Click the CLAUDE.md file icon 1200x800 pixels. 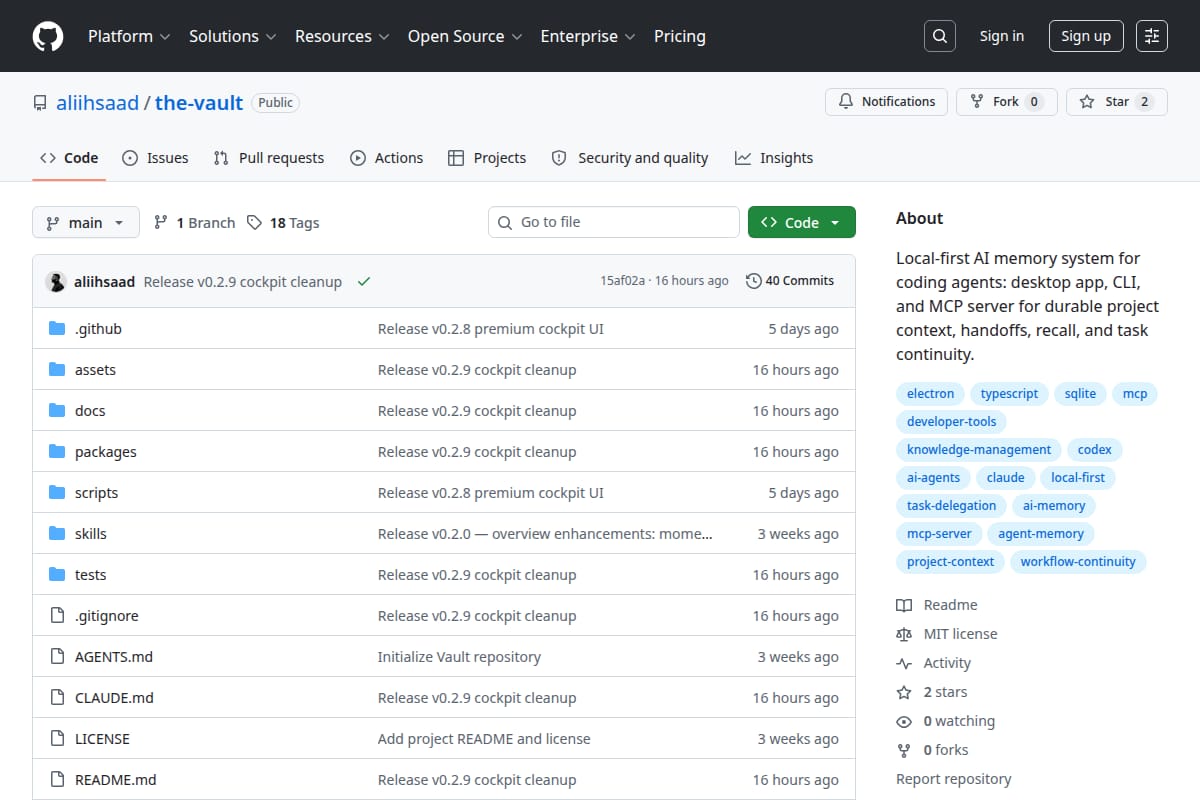(x=57, y=698)
